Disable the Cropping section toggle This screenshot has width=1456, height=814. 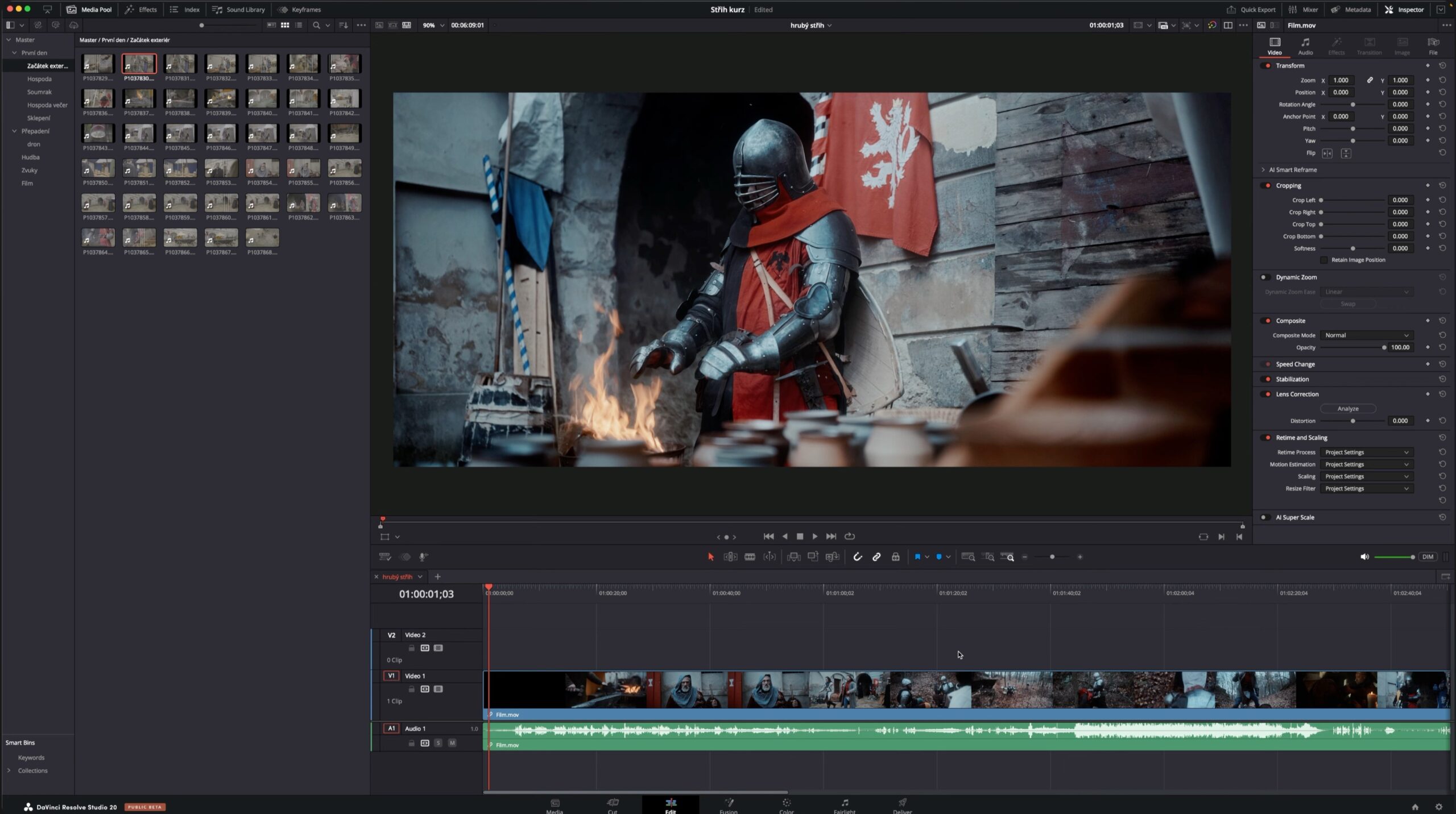tap(1266, 186)
